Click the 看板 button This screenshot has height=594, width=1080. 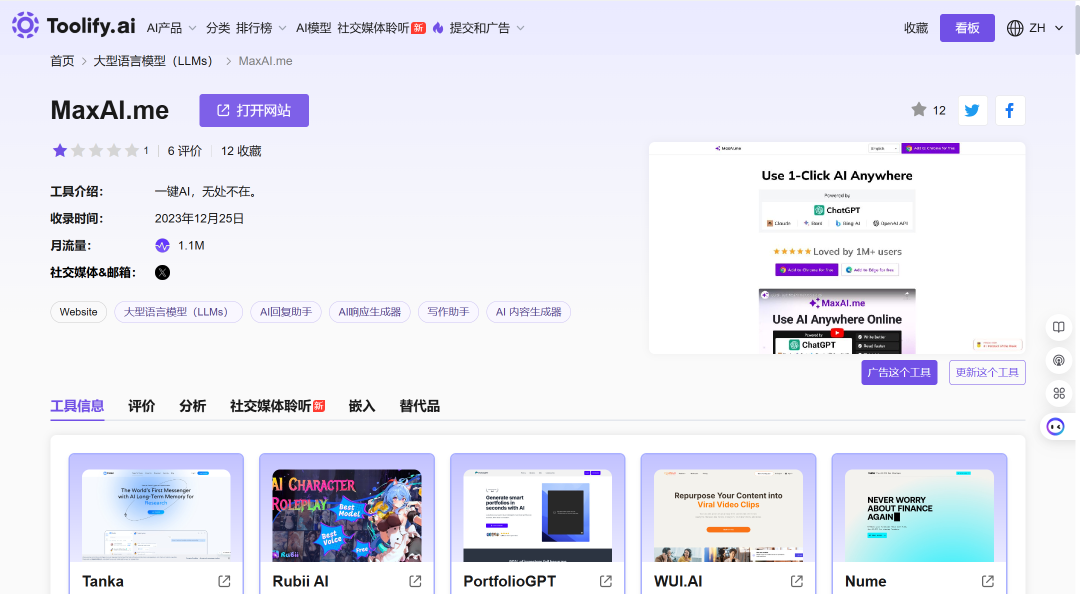tap(967, 28)
